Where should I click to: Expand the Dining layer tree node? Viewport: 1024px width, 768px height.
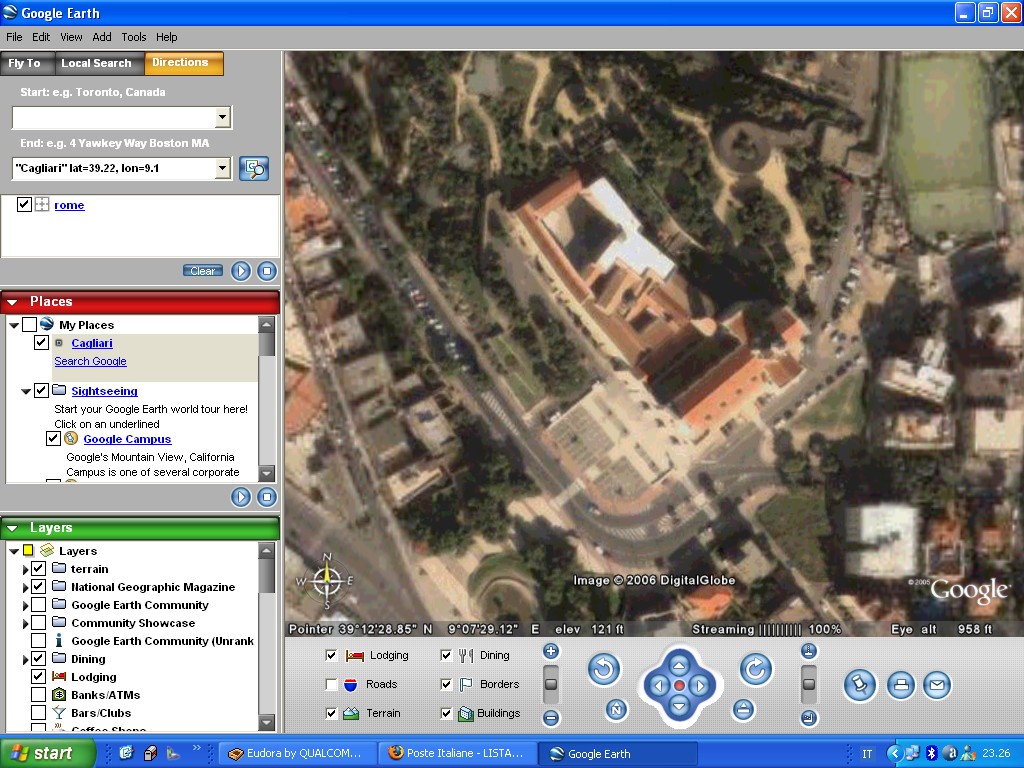coord(25,660)
